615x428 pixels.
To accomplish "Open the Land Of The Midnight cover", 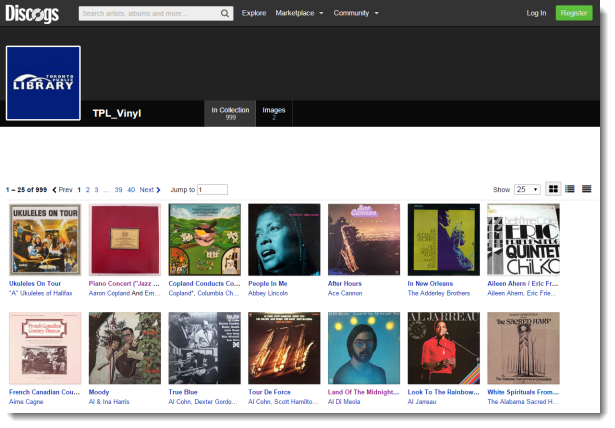I will [x=364, y=348].
